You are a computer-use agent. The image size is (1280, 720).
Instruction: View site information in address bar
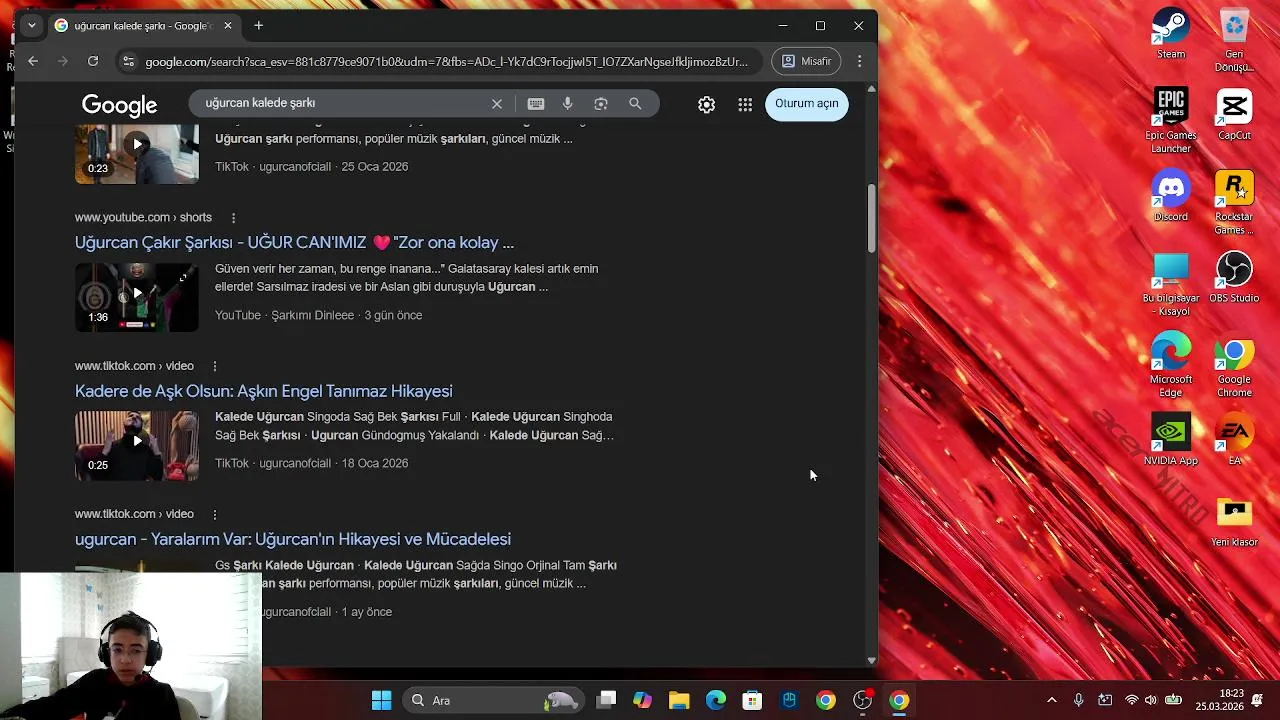(128, 61)
